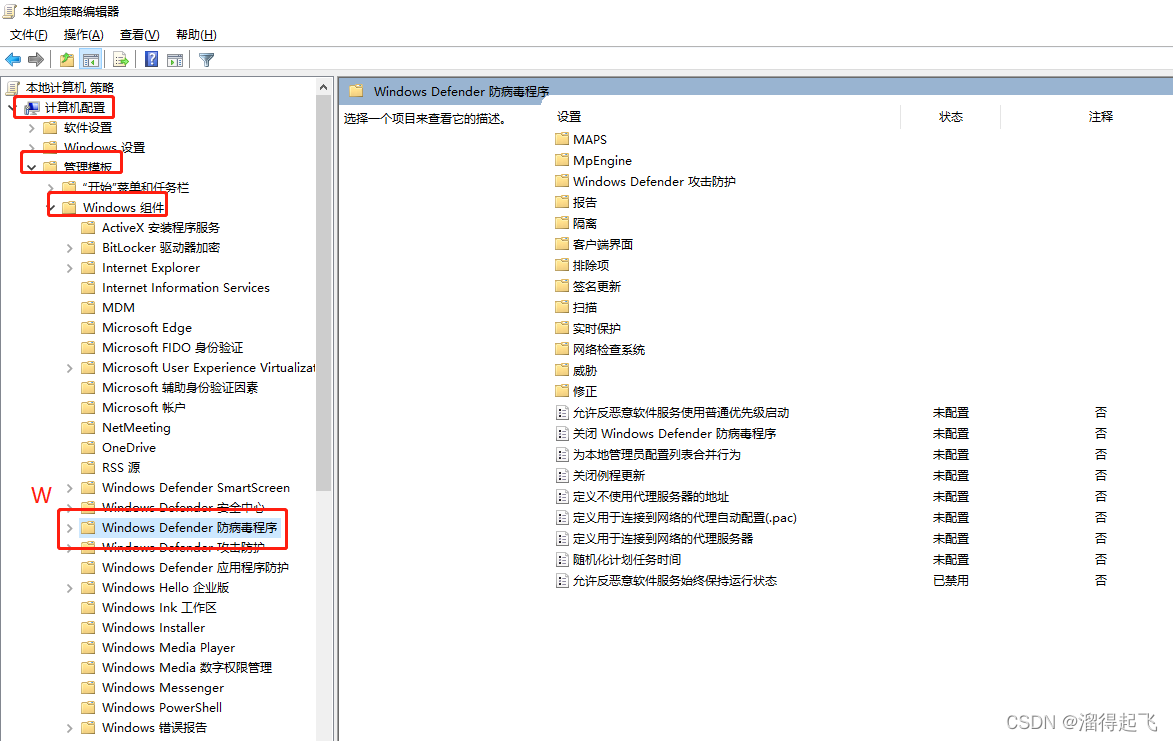Select policy 随机化计划任务时间
This screenshot has height=741, width=1173.
[x=619, y=559]
